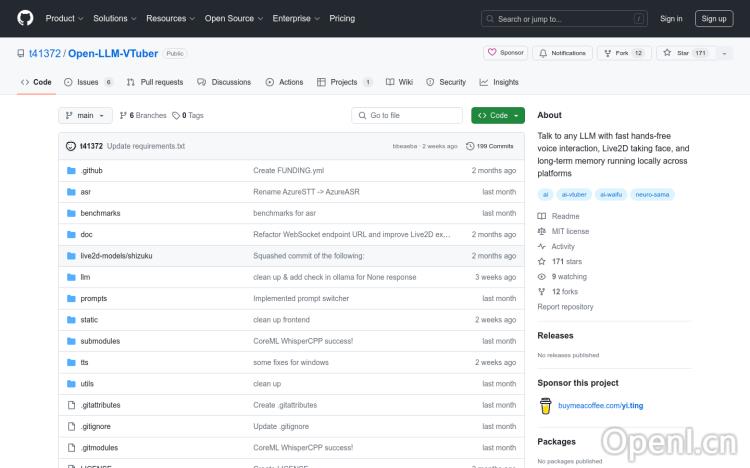
Task: Click the Activity pulse icon in About
Action: 542,246
